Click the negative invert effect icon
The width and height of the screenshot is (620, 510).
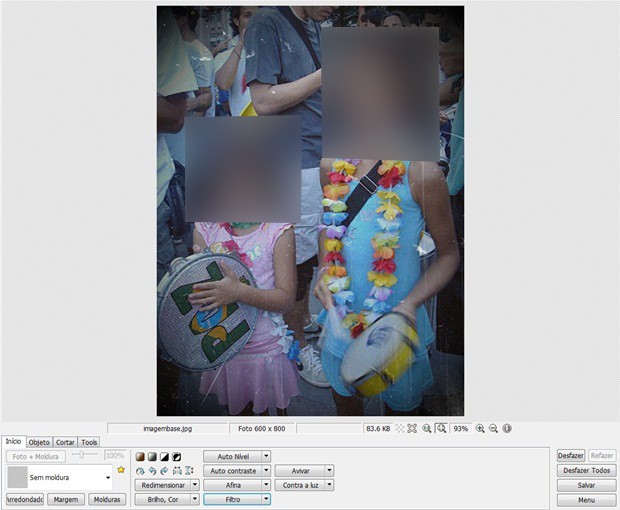point(177,457)
